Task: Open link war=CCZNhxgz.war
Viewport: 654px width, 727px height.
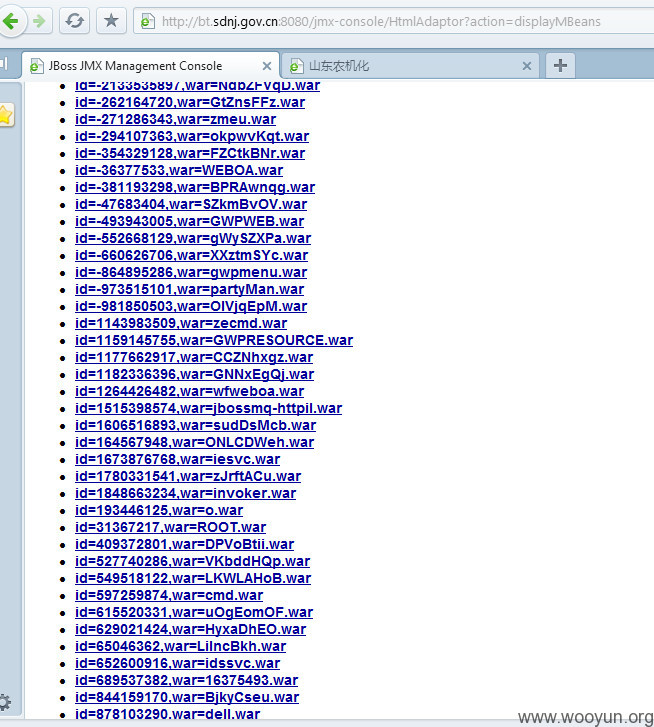Action: pyautogui.click(x=194, y=357)
